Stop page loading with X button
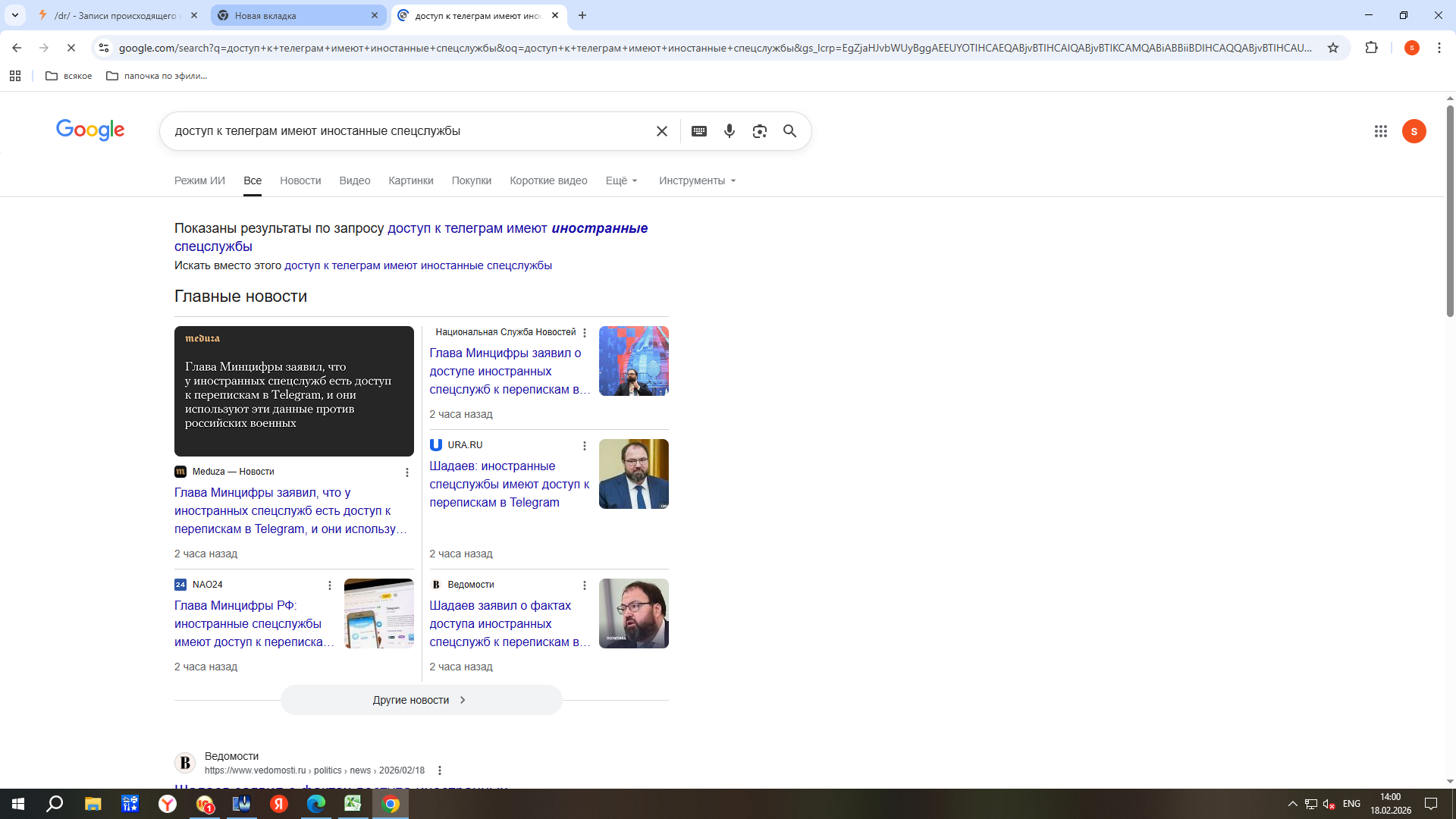Screen dimensions: 1456x819 (x=71, y=48)
